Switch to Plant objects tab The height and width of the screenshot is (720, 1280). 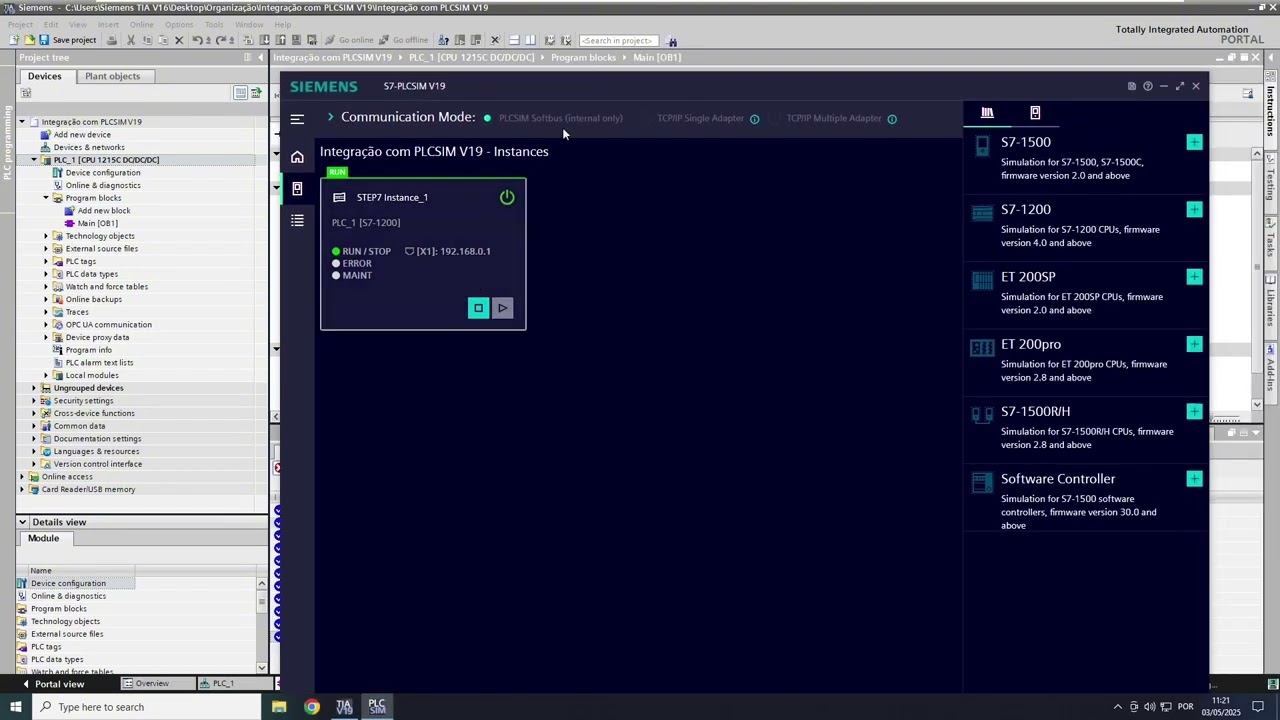112,76
